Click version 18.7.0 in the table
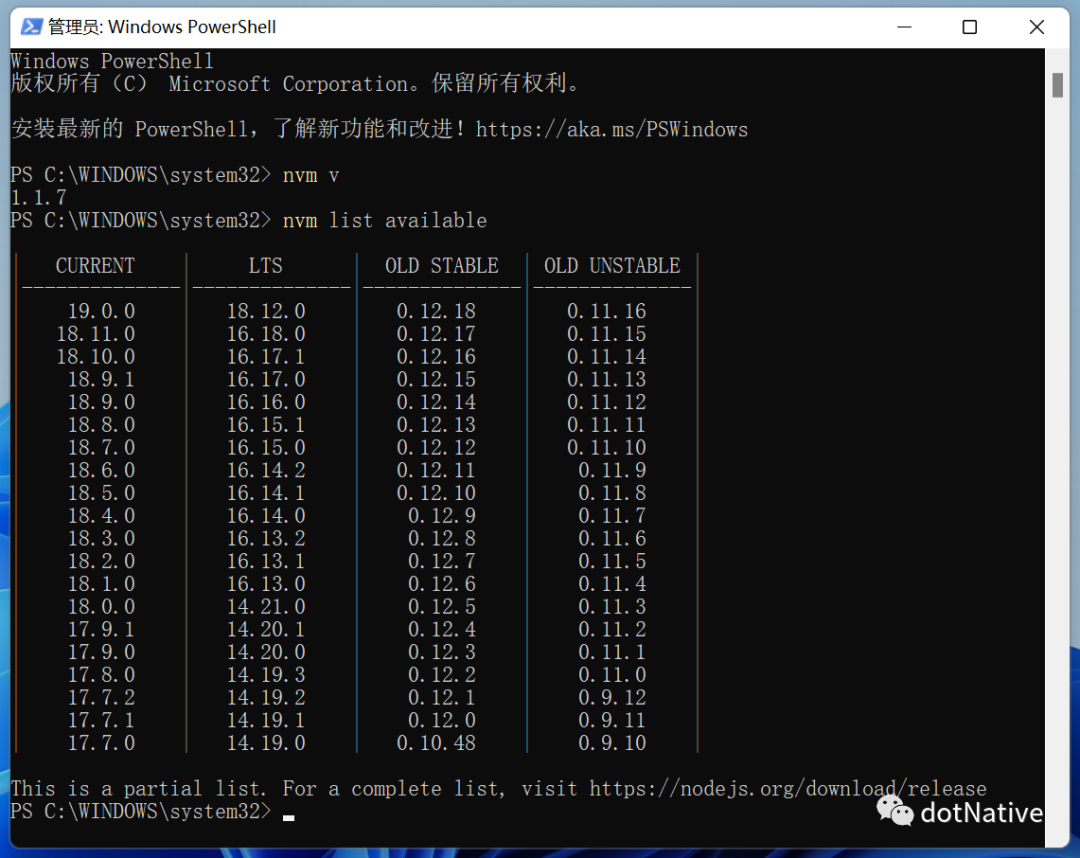Viewport: 1080px width, 858px height. [x=101, y=448]
